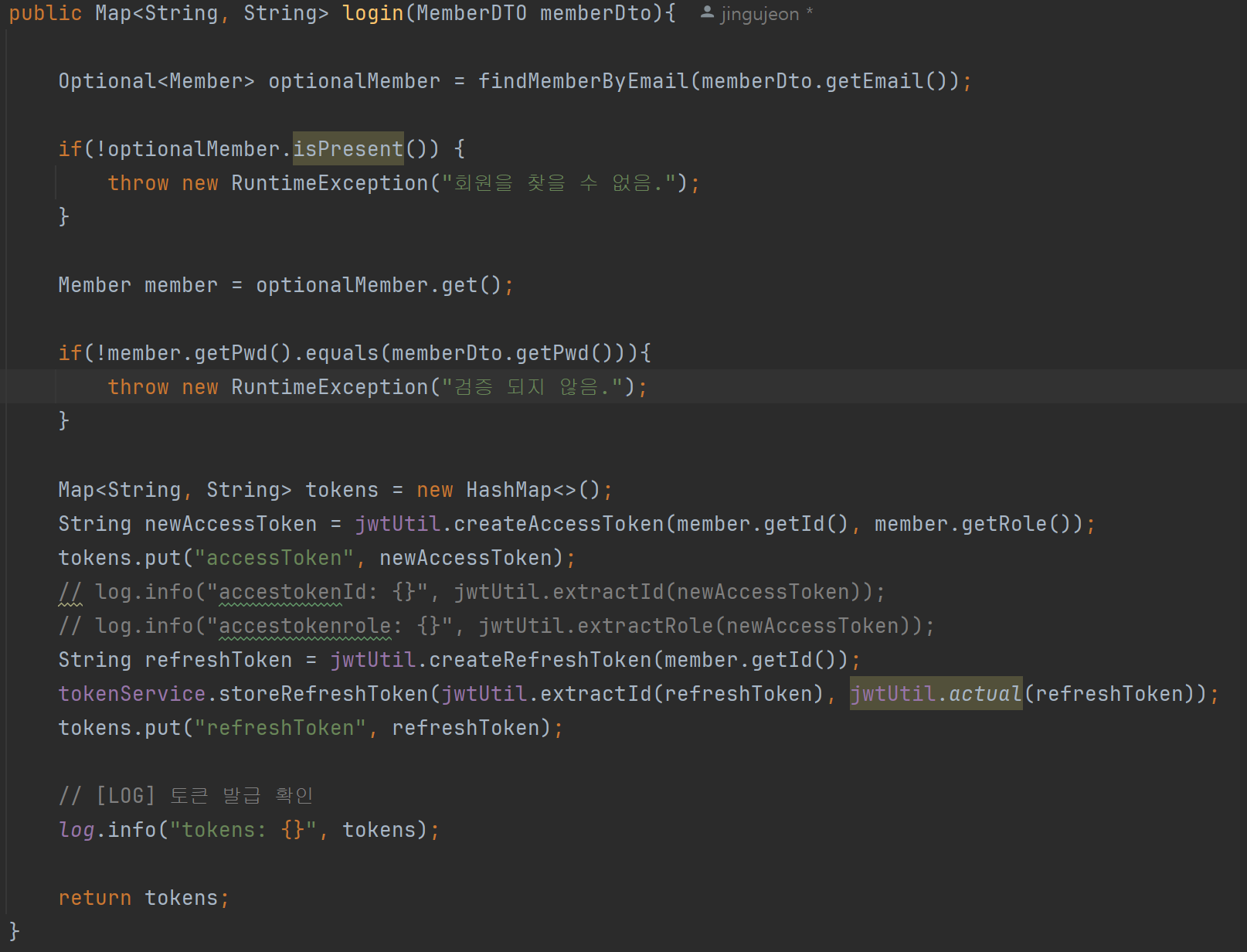This screenshot has height=952, width=1247.
Task: Click the "member.getRole()" call
Action: point(973,523)
